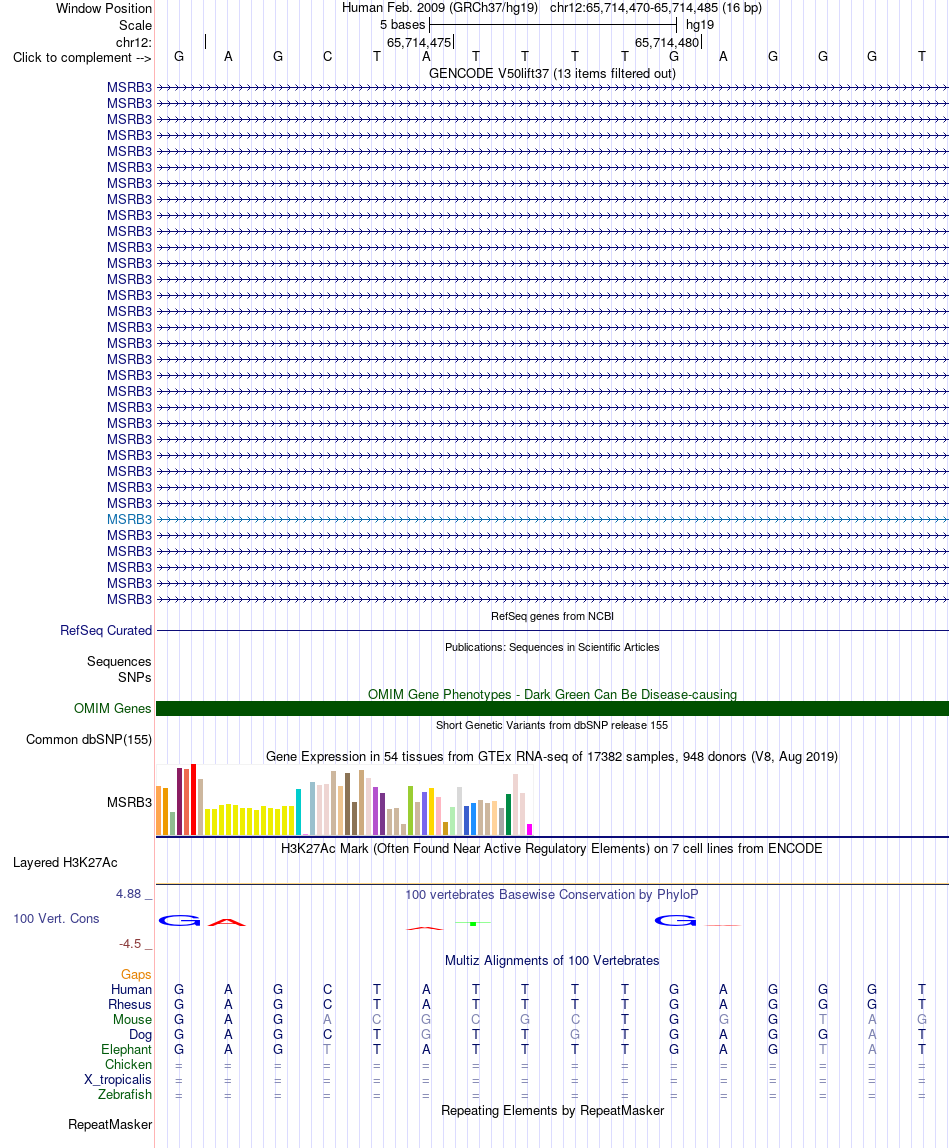The height and width of the screenshot is (1148, 950).
Task: Select the light-blue highlighted MSRB3 transcript label
Action: tap(129, 519)
